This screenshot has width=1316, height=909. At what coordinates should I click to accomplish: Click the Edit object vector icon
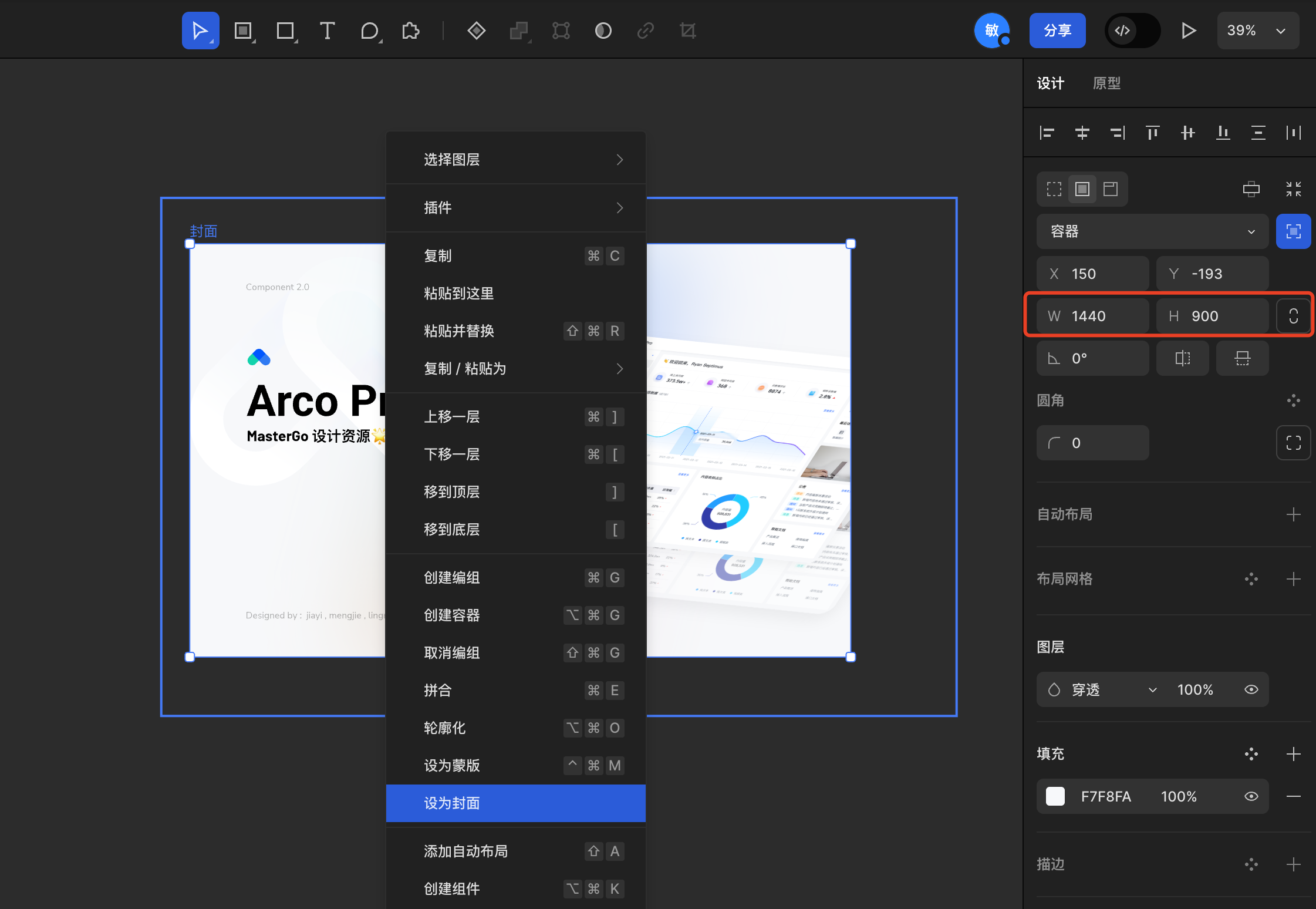coord(561,31)
